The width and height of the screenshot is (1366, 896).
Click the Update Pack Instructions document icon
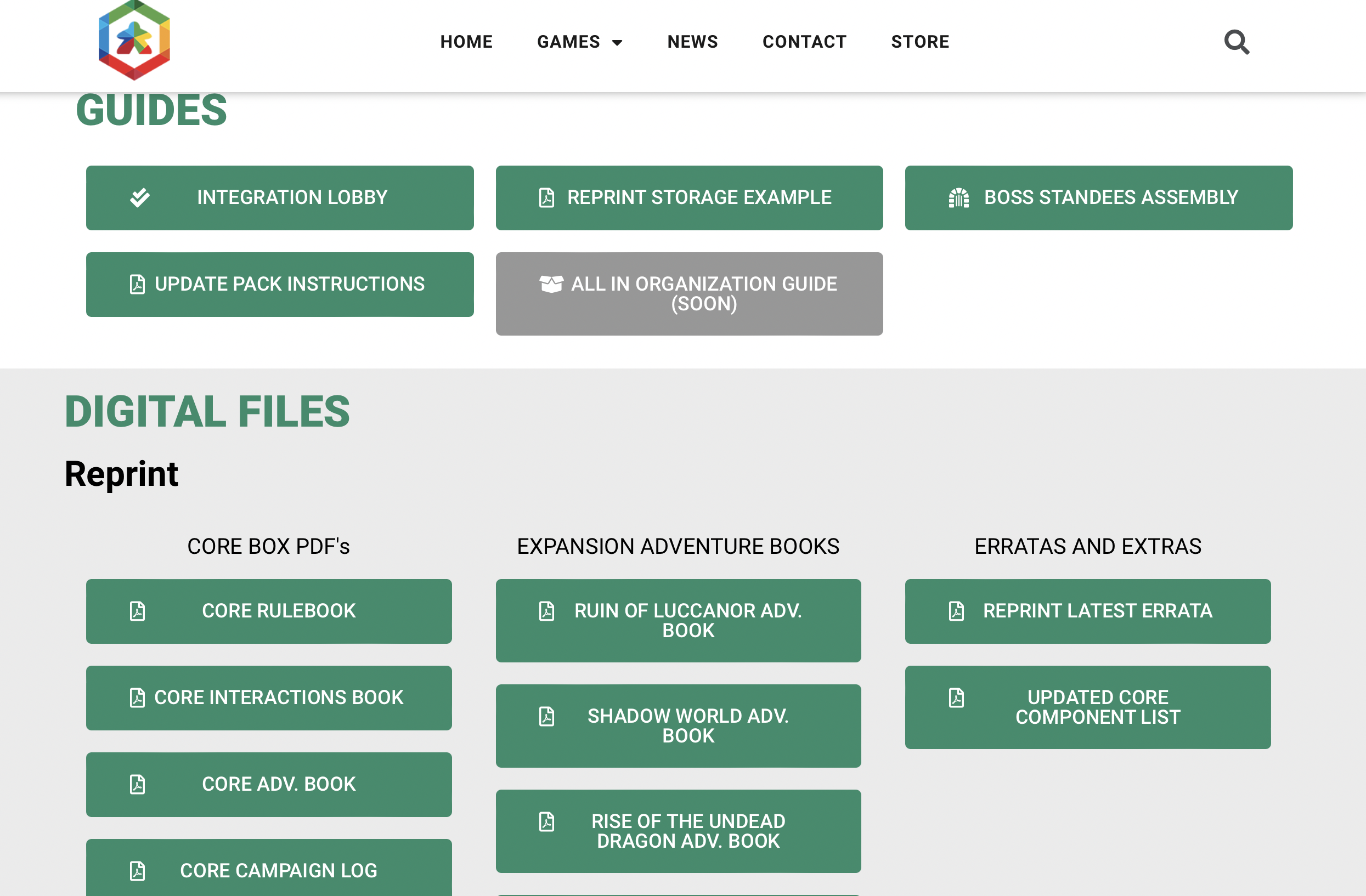point(139,284)
